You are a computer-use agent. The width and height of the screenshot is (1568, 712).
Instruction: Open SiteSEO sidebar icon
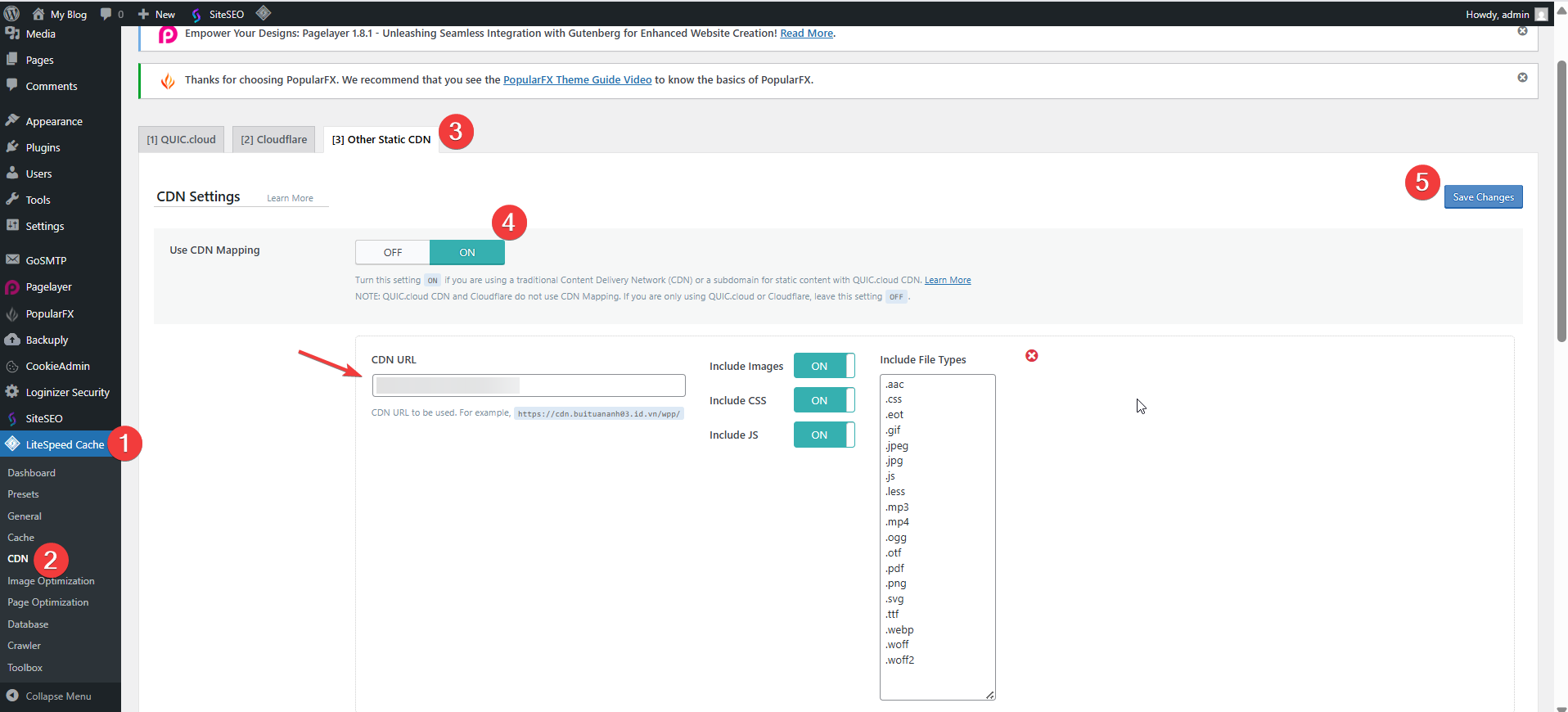12,418
